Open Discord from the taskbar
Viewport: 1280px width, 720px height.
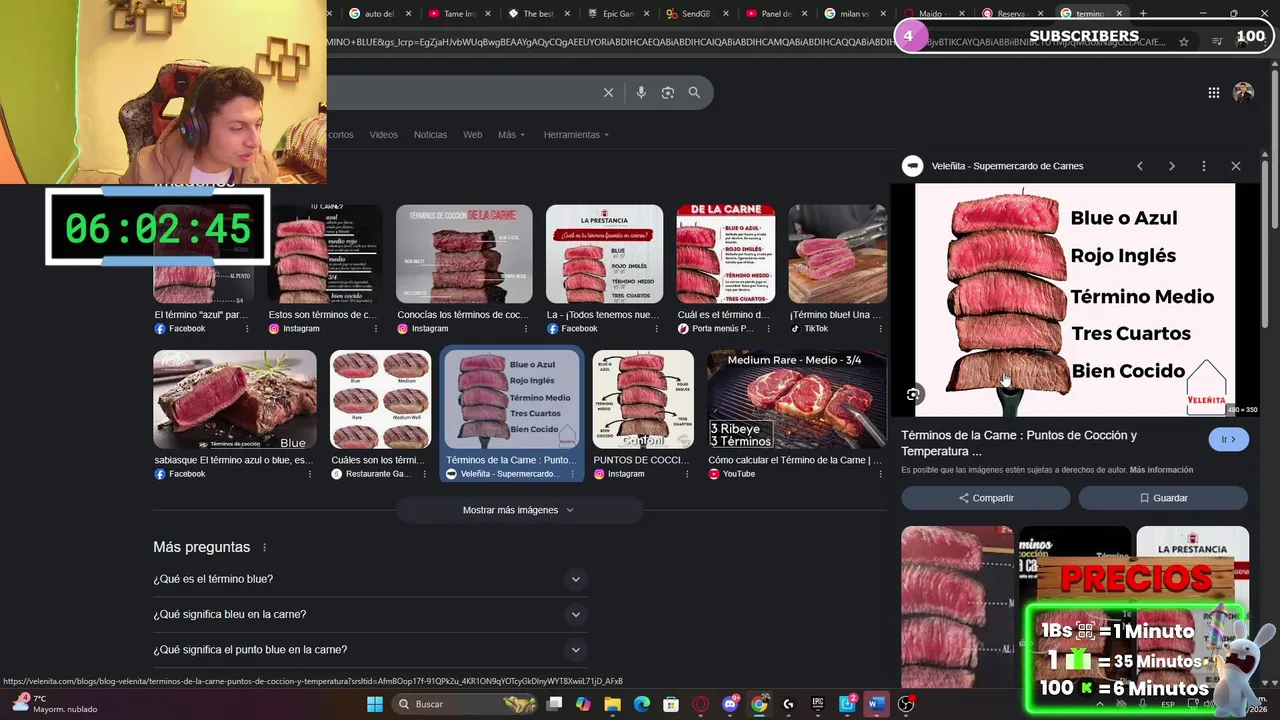(x=730, y=704)
